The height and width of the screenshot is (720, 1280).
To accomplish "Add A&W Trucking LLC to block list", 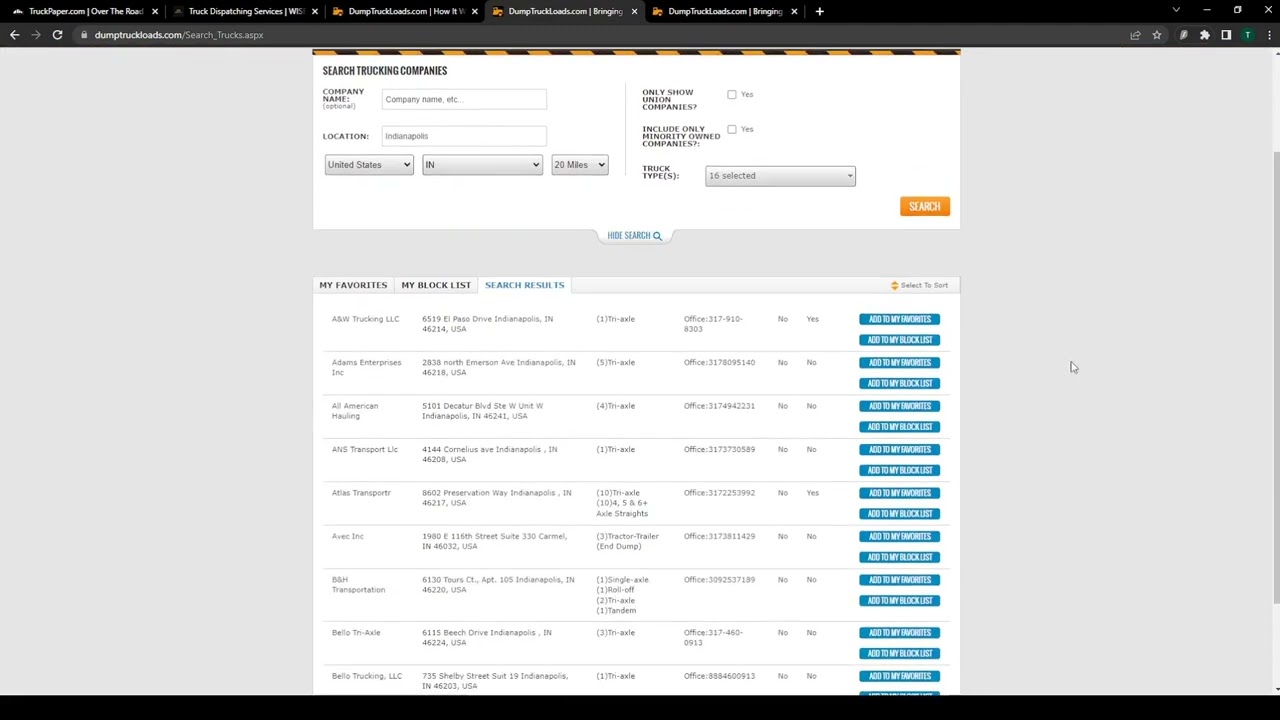I will point(899,340).
